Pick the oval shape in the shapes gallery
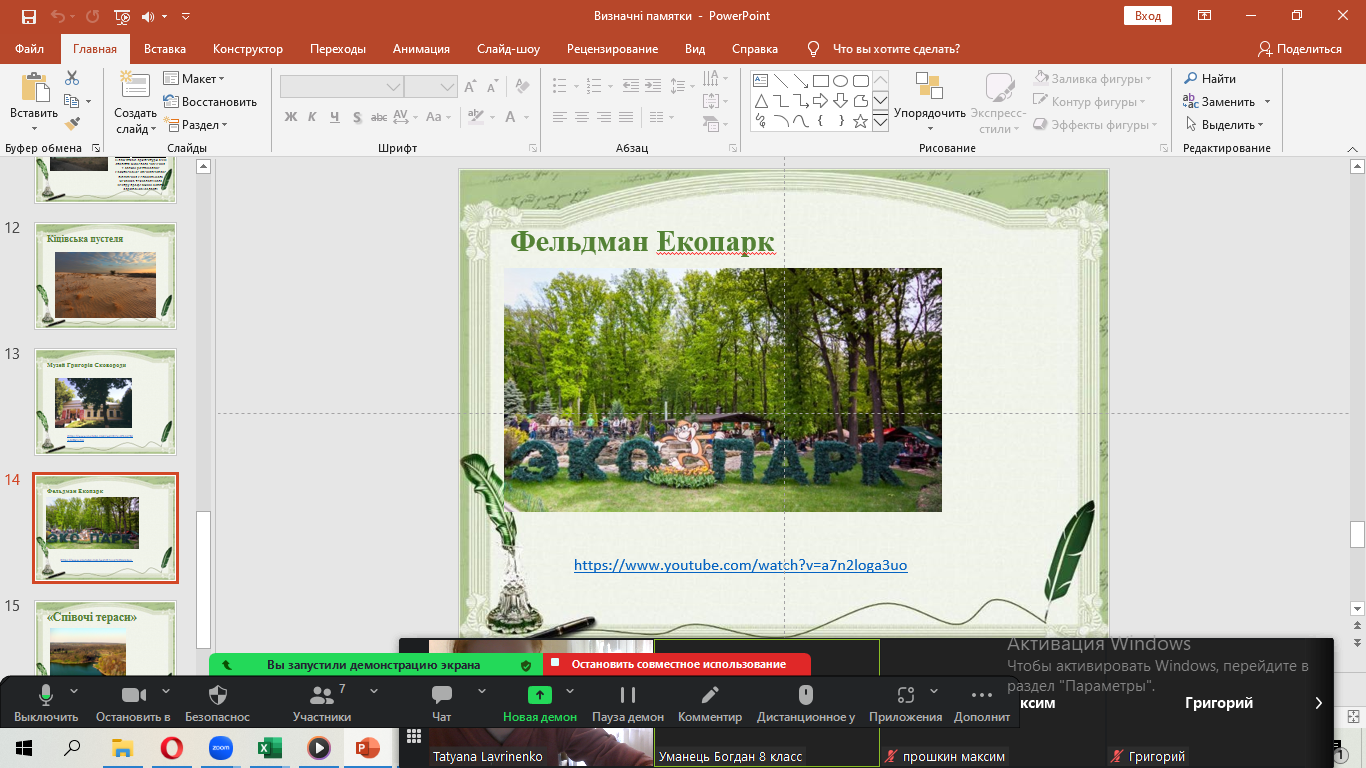Image resolution: width=1366 pixels, height=768 pixels. click(840, 81)
